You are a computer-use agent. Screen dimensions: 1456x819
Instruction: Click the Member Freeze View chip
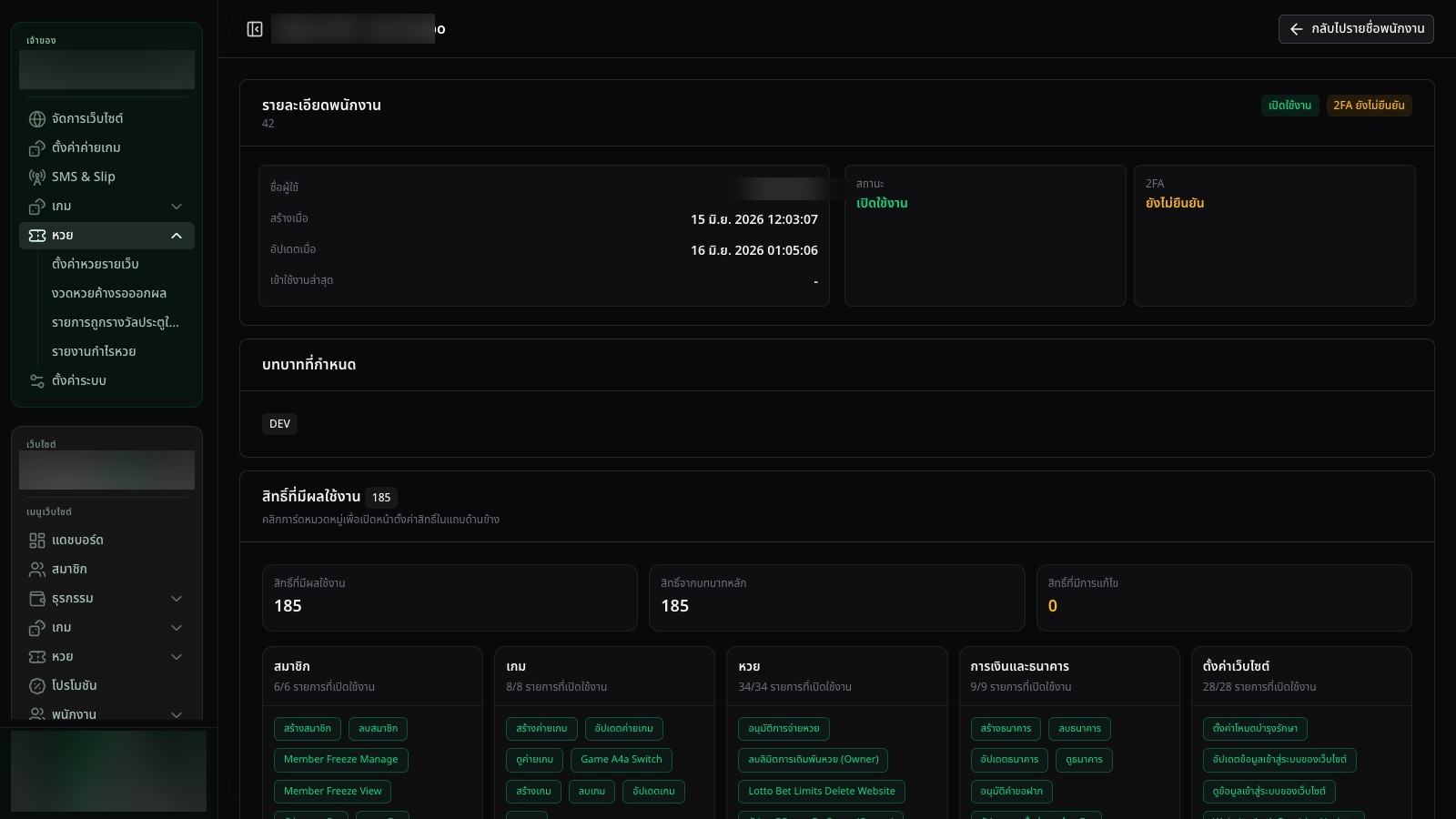pyautogui.click(x=333, y=792)
